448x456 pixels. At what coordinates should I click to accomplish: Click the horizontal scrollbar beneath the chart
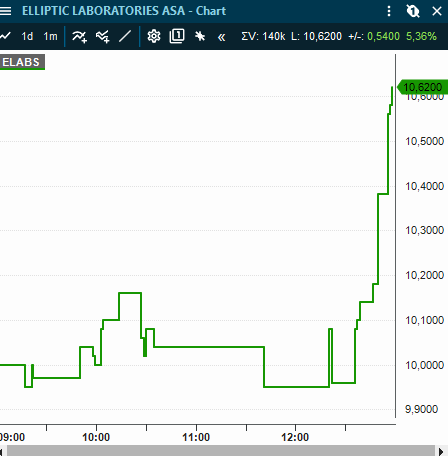point(221,451)
